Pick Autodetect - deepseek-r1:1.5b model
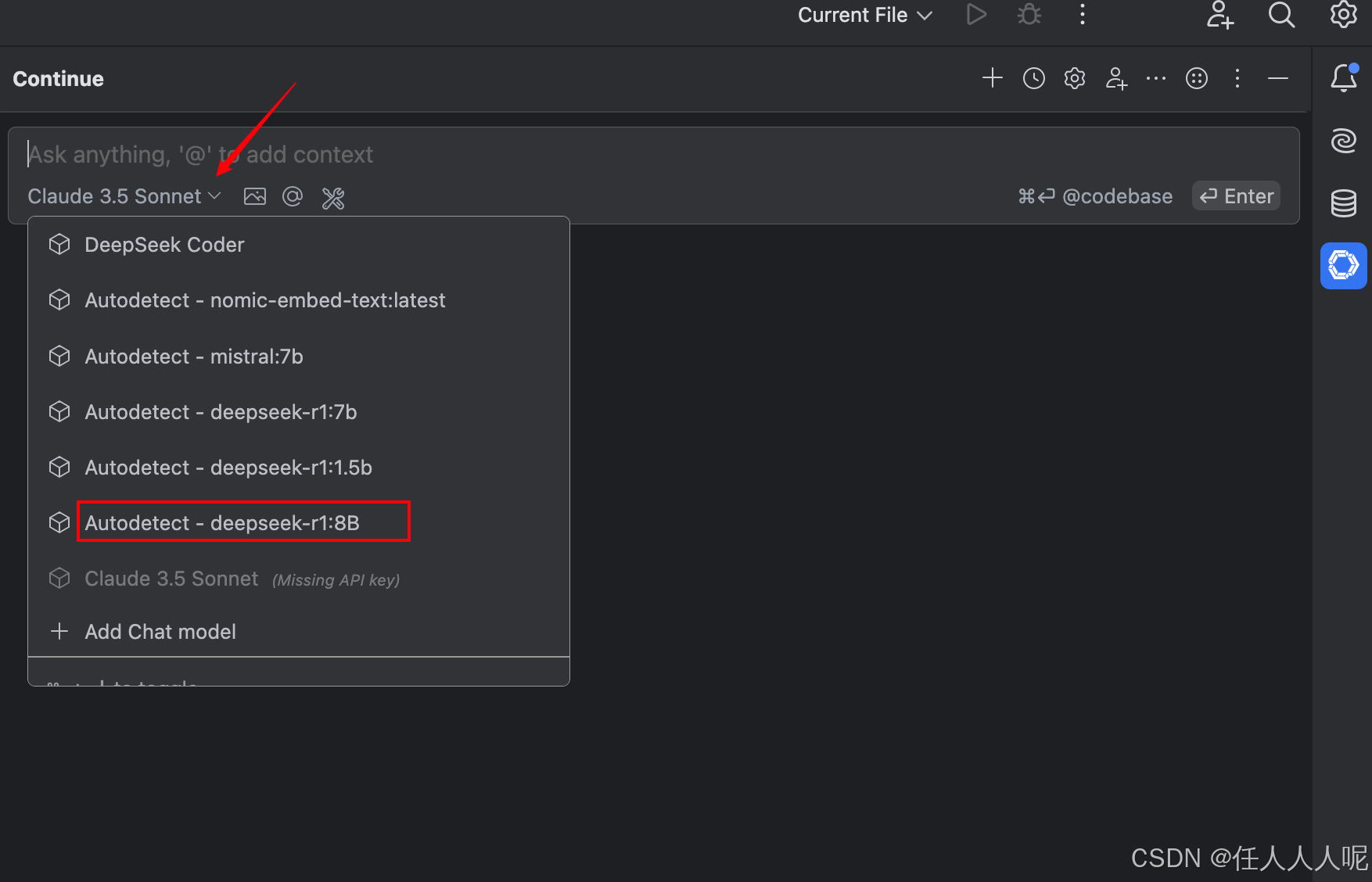1372x882 pixels. pos(299,468)
